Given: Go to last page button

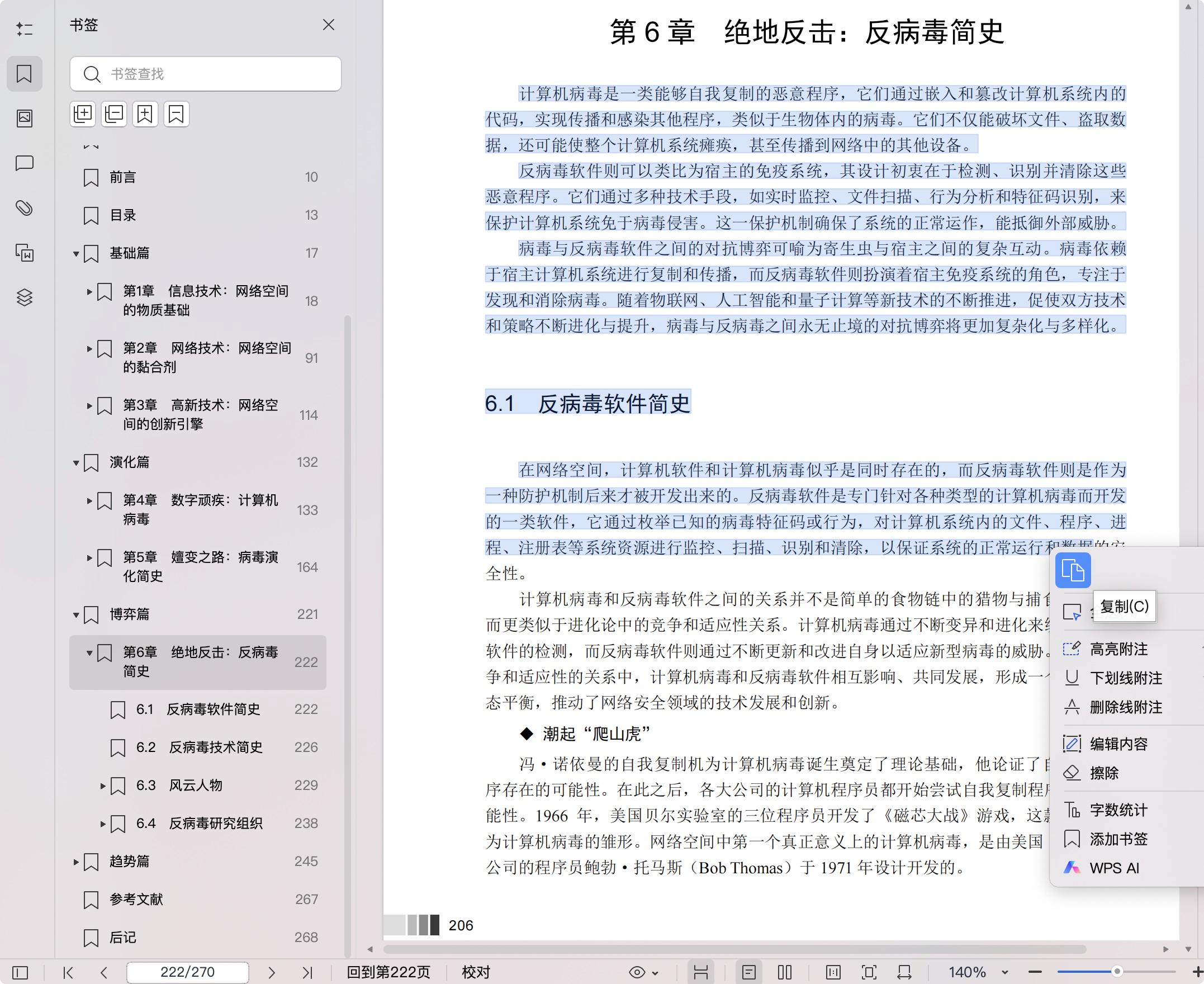Looking at the screenshot, I should tap(307, 973).
